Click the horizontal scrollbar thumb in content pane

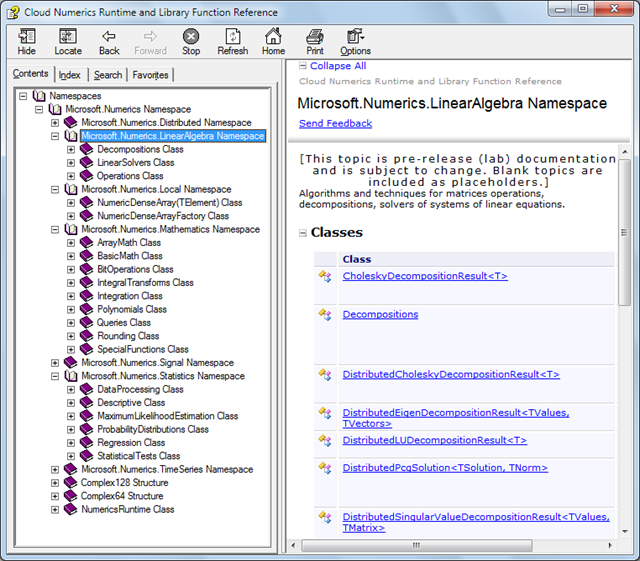tap(416, 545)
